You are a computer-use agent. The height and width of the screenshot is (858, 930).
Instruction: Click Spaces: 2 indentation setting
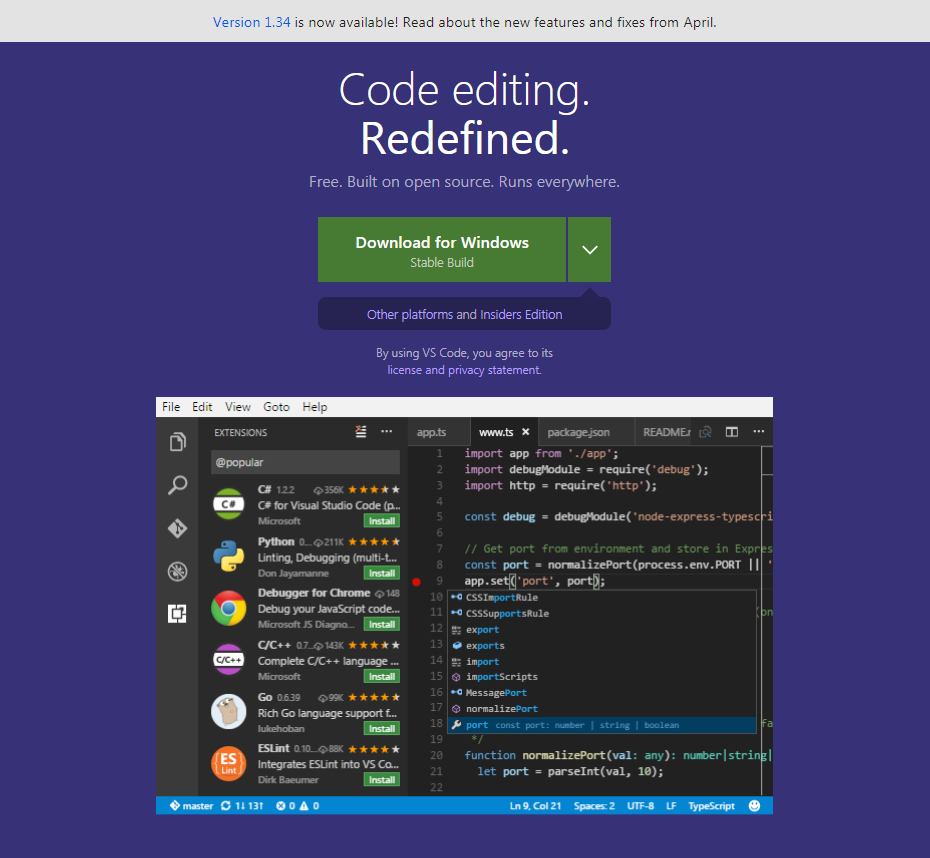click(x=594, y=806)
